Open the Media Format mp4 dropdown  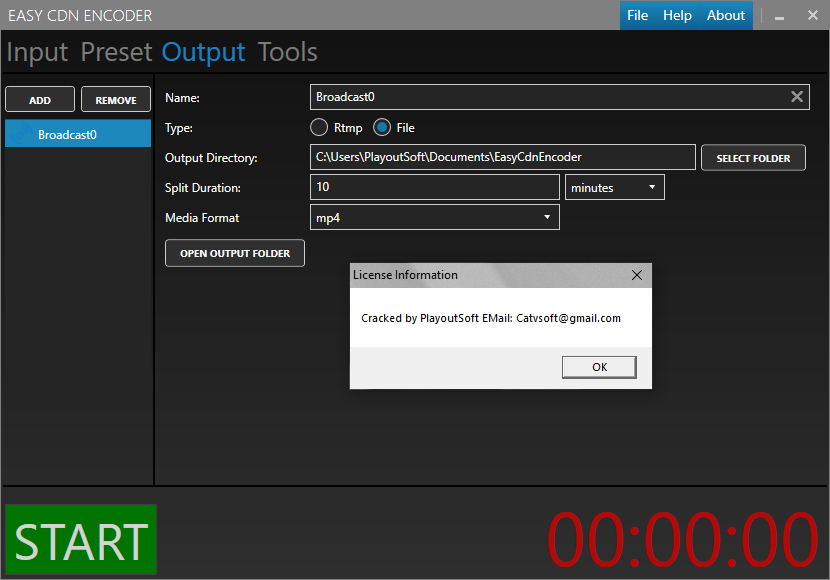click(435, 218)
